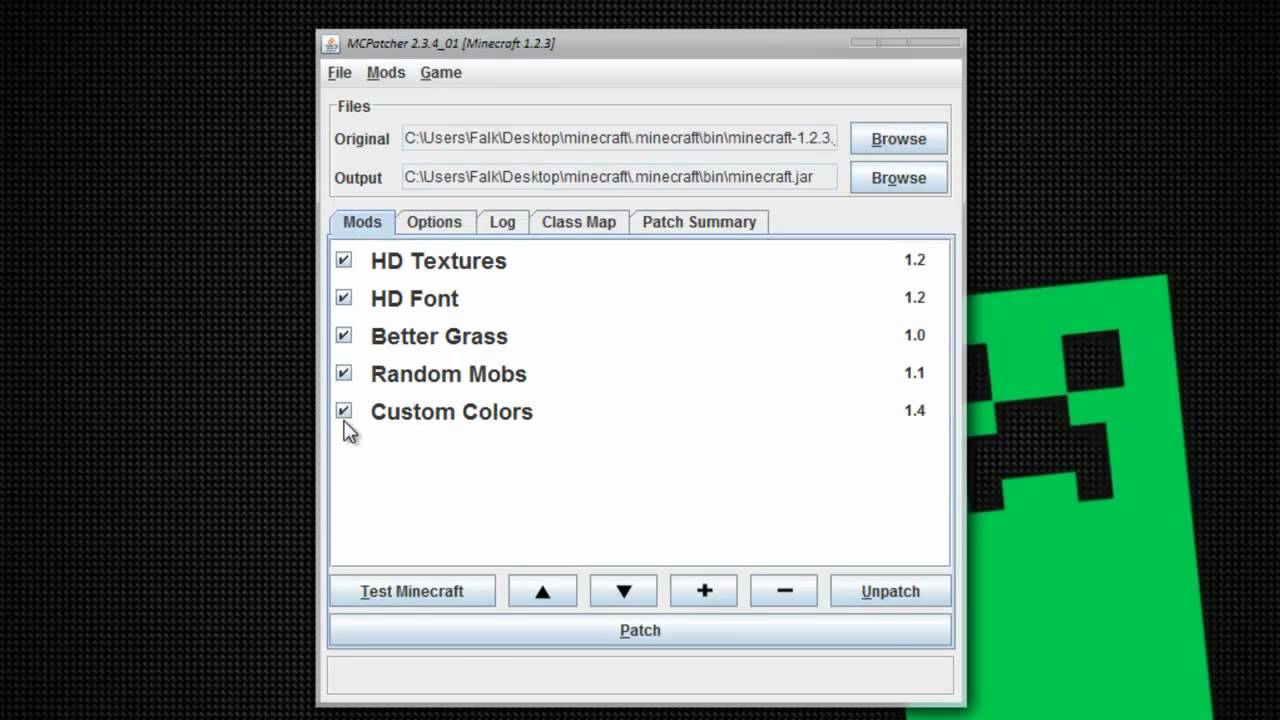Screen dimensions: 1280x720
Task: Click the Java icon in the title bar
Action: pos(331,43)
